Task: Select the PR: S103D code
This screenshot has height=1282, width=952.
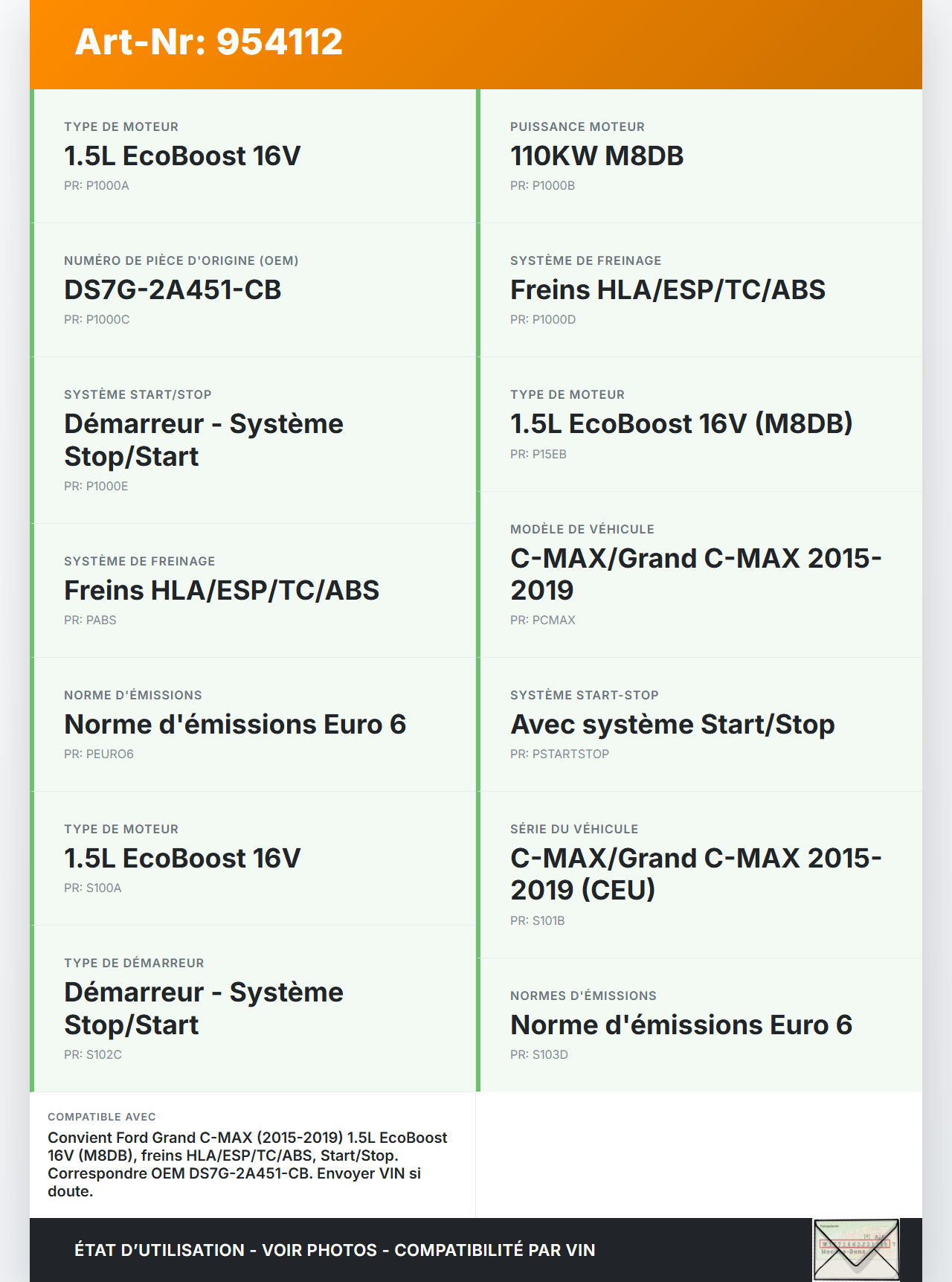Action: click(539, 1055)
